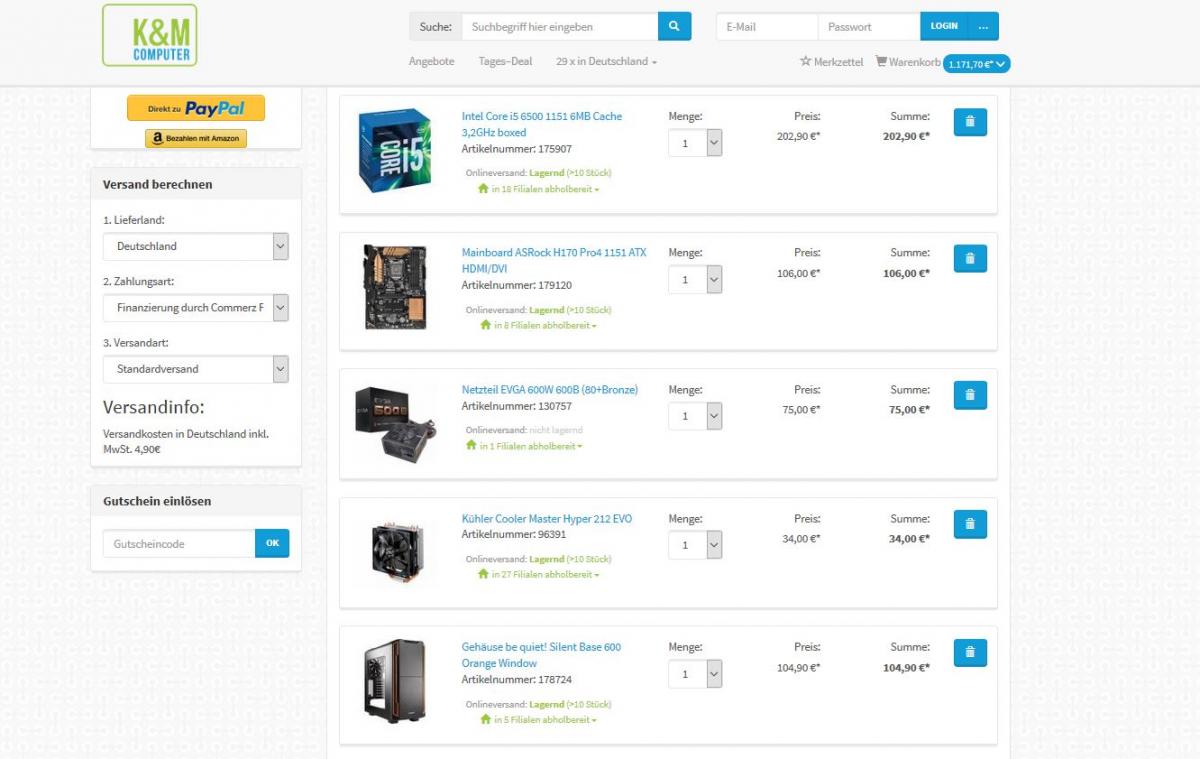
Task: Click the 'Versandinfo:' heading
Action: [x=154, y=408]
